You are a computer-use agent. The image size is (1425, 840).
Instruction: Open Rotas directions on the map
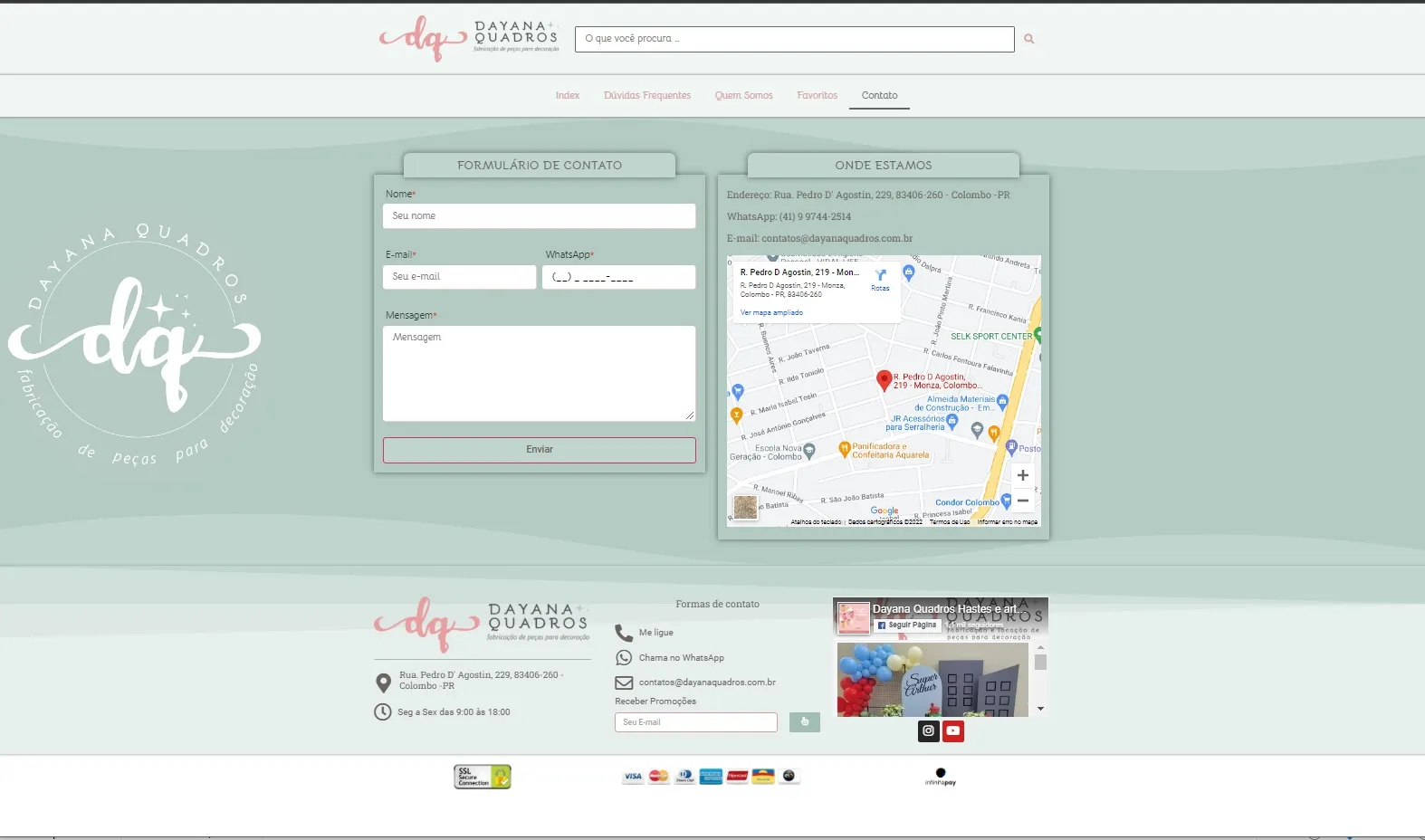point(880,280)
